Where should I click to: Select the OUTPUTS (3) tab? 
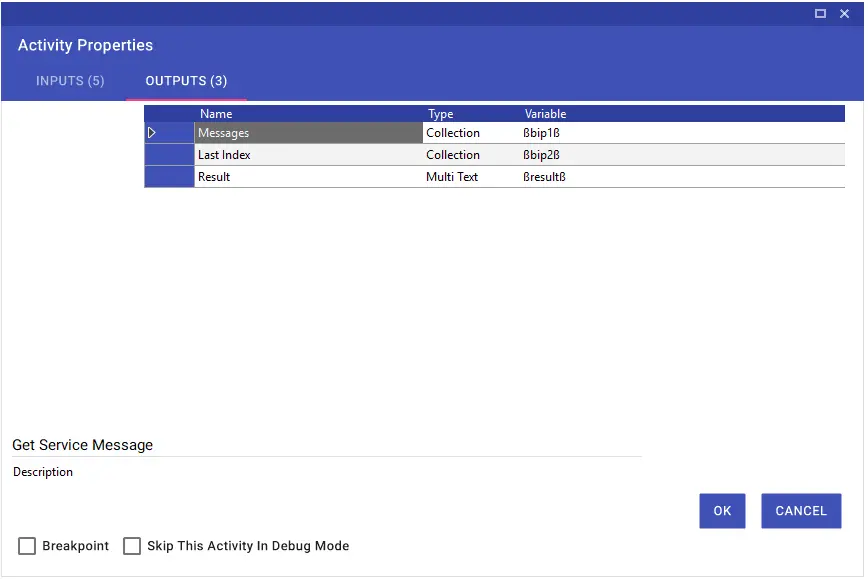click(186, 81)
